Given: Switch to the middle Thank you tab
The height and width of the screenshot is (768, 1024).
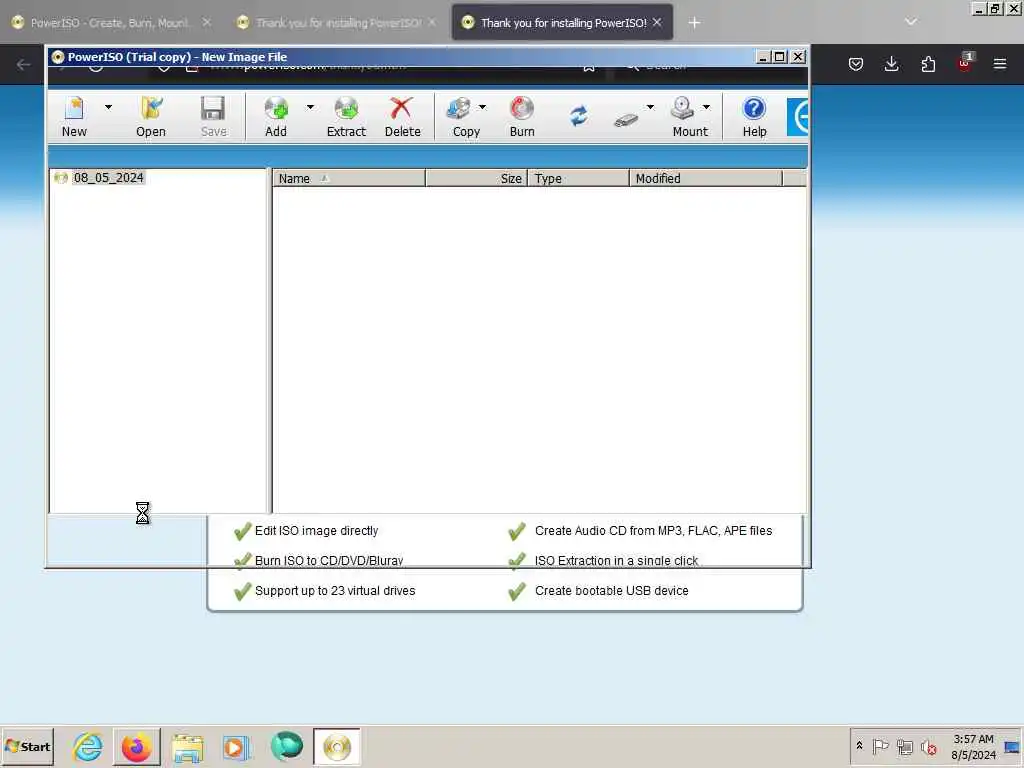Looking at the screenshot, I should point(338,23).
